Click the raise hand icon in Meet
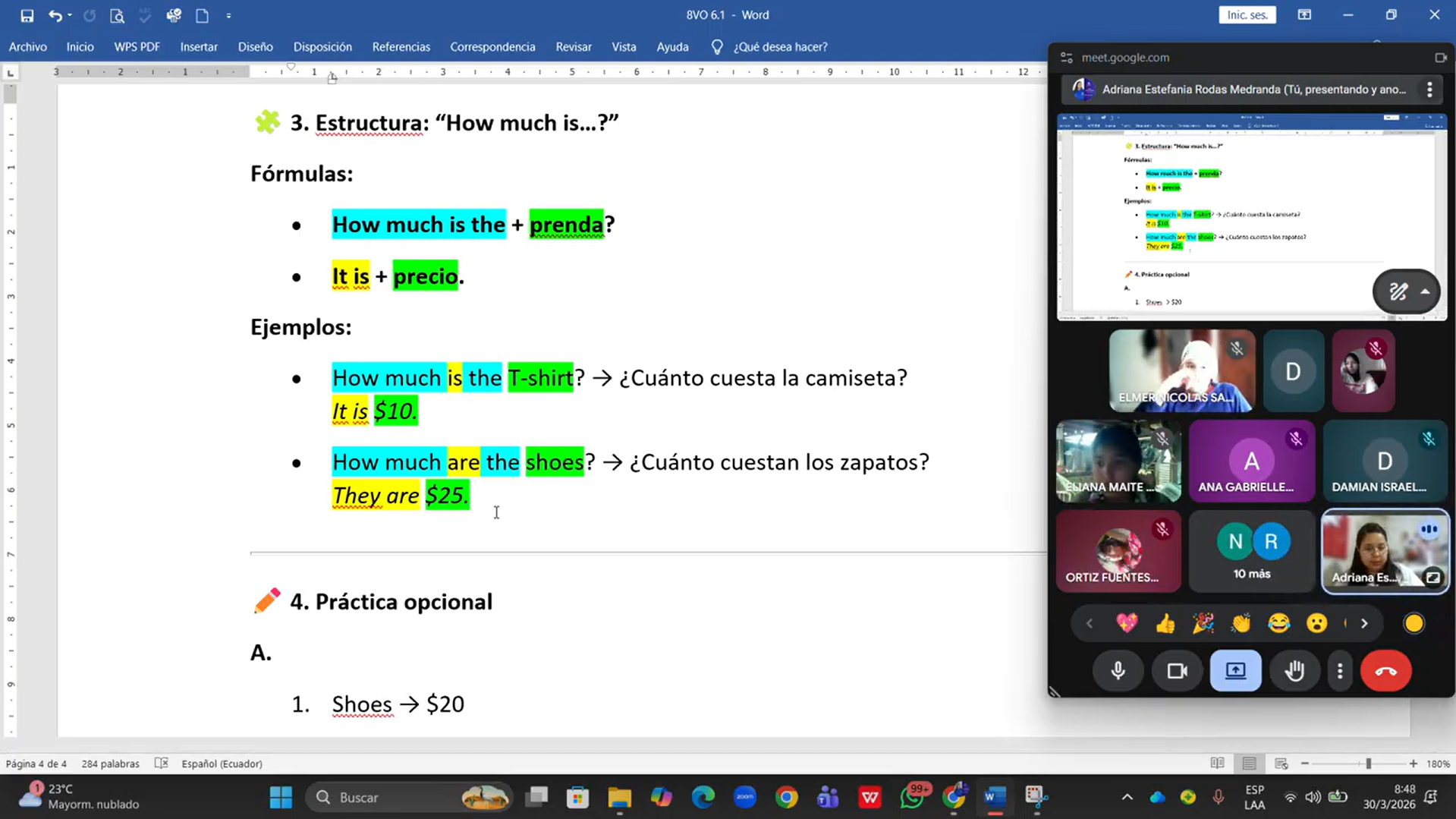The height and width of the screenshot is (819, 1456). click(x=1294, y=671)
